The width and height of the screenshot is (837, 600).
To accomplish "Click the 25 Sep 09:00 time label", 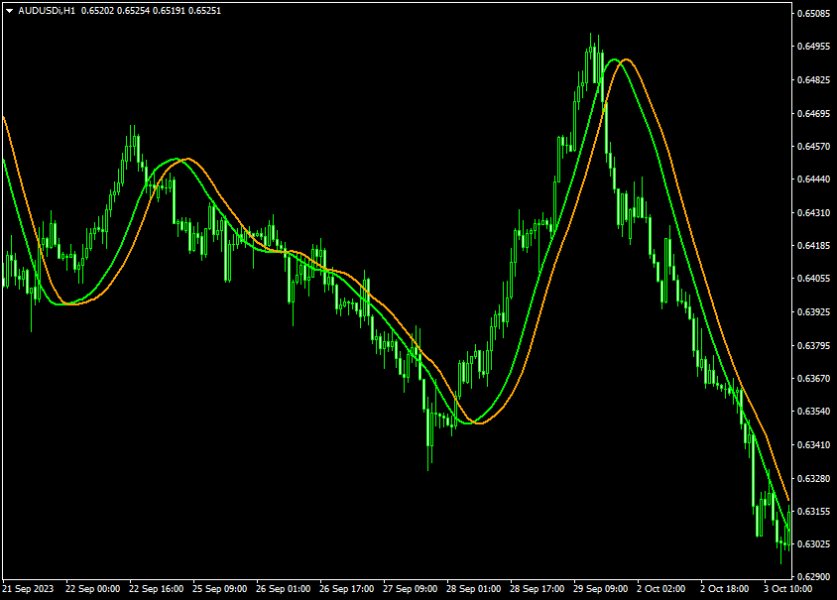I will click(x=219, y=589).
